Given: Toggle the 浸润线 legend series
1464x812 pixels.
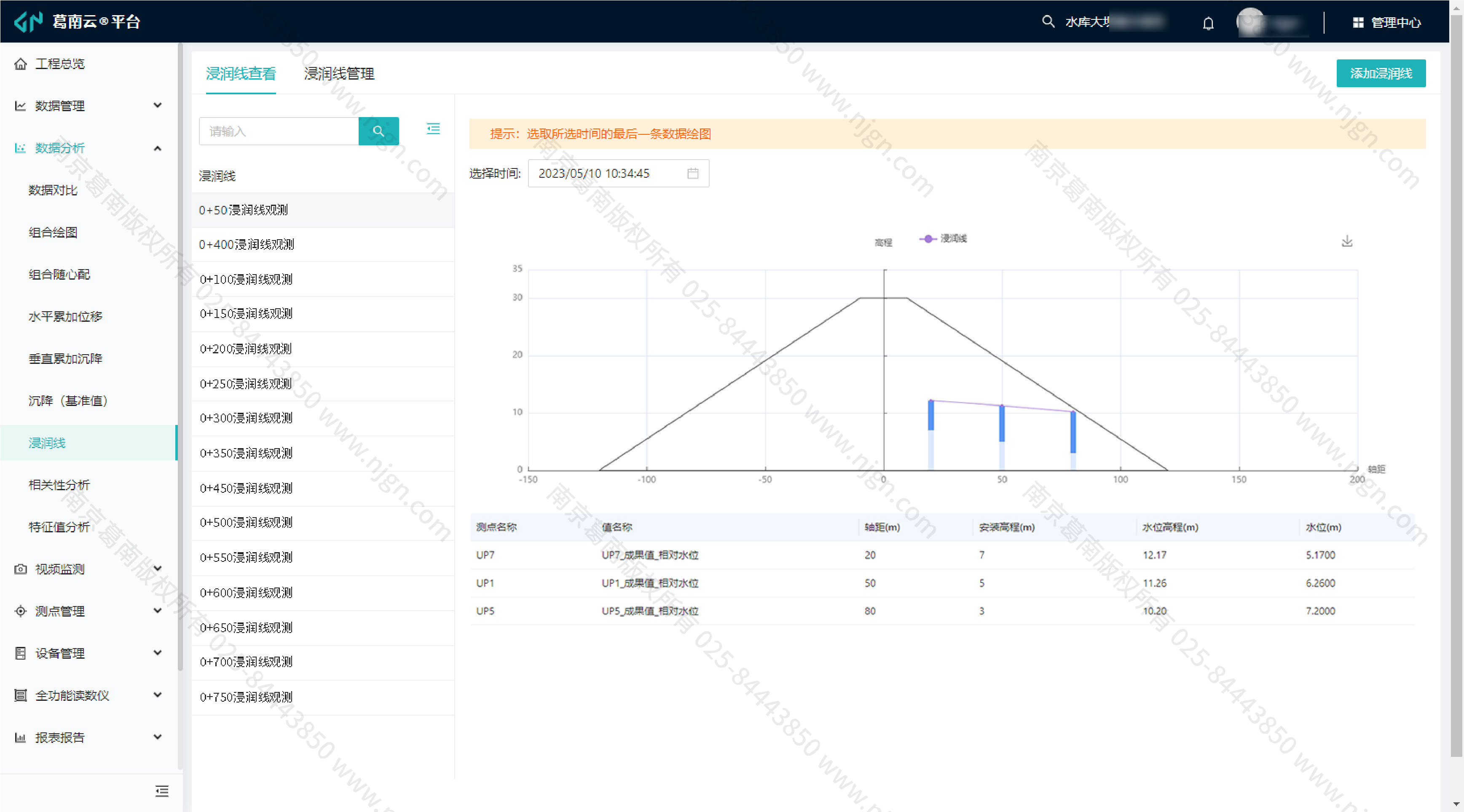Looking at the screenshot, I should pos(944,238).
